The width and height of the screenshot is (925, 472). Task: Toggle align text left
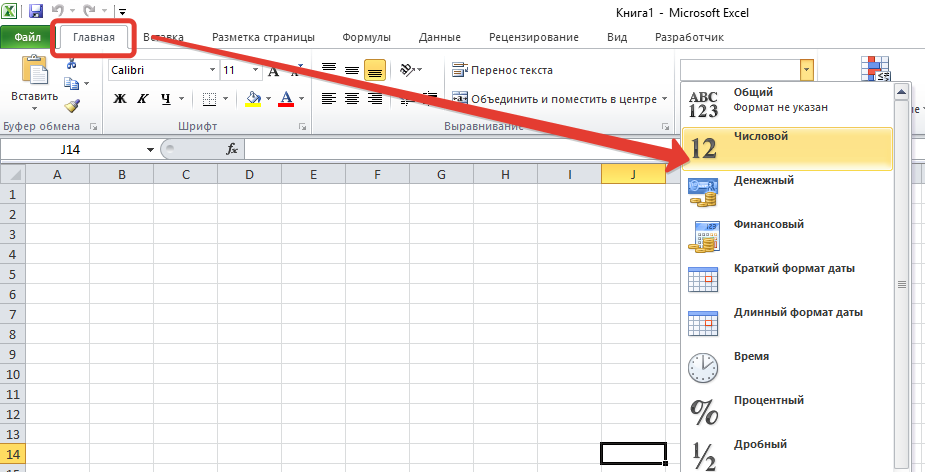click(329, 99)
